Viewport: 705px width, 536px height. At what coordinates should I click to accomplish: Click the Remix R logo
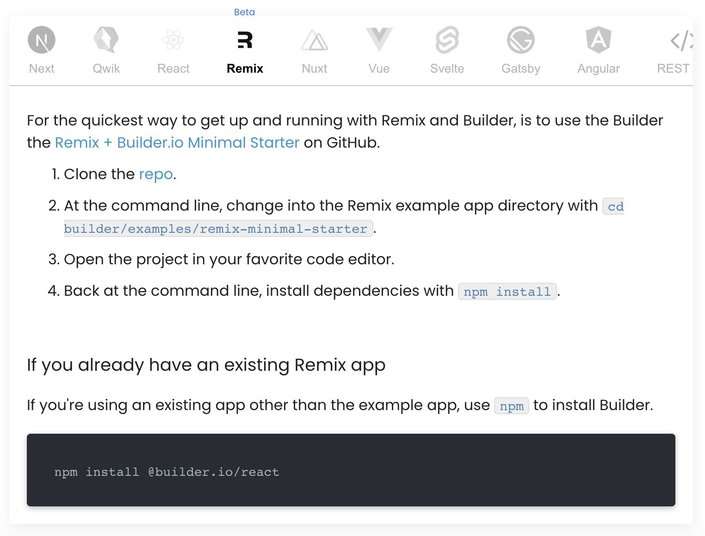(x=245, y=40)
